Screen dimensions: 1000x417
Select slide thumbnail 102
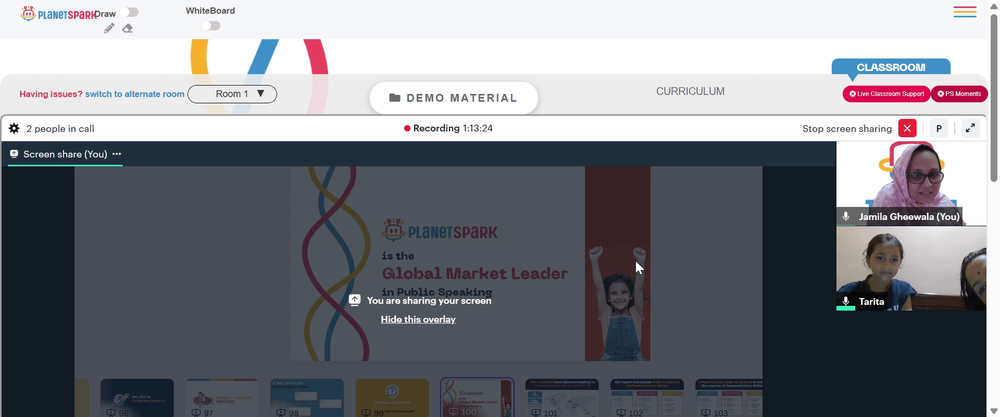[x=647, y=398]
